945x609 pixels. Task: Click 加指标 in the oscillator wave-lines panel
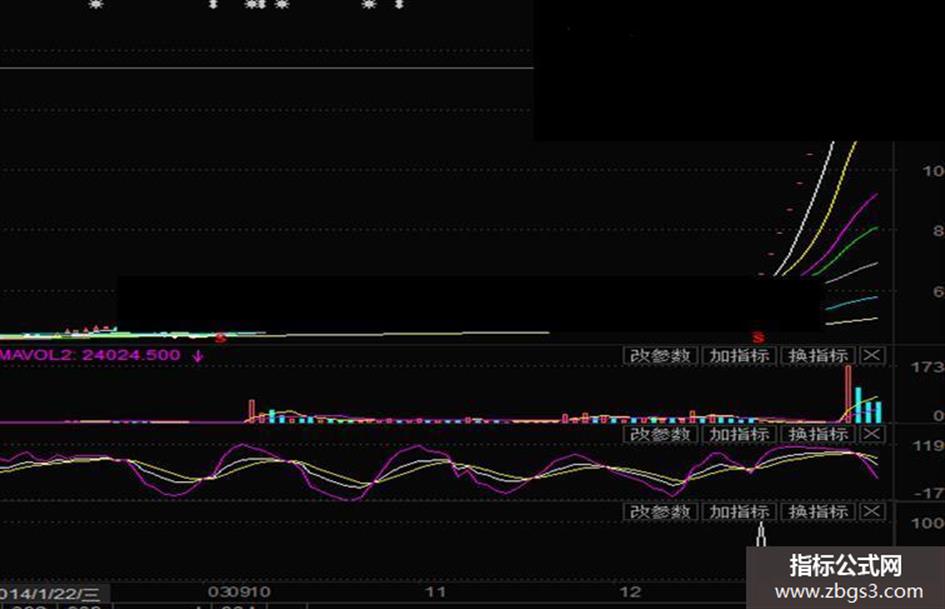739,434
